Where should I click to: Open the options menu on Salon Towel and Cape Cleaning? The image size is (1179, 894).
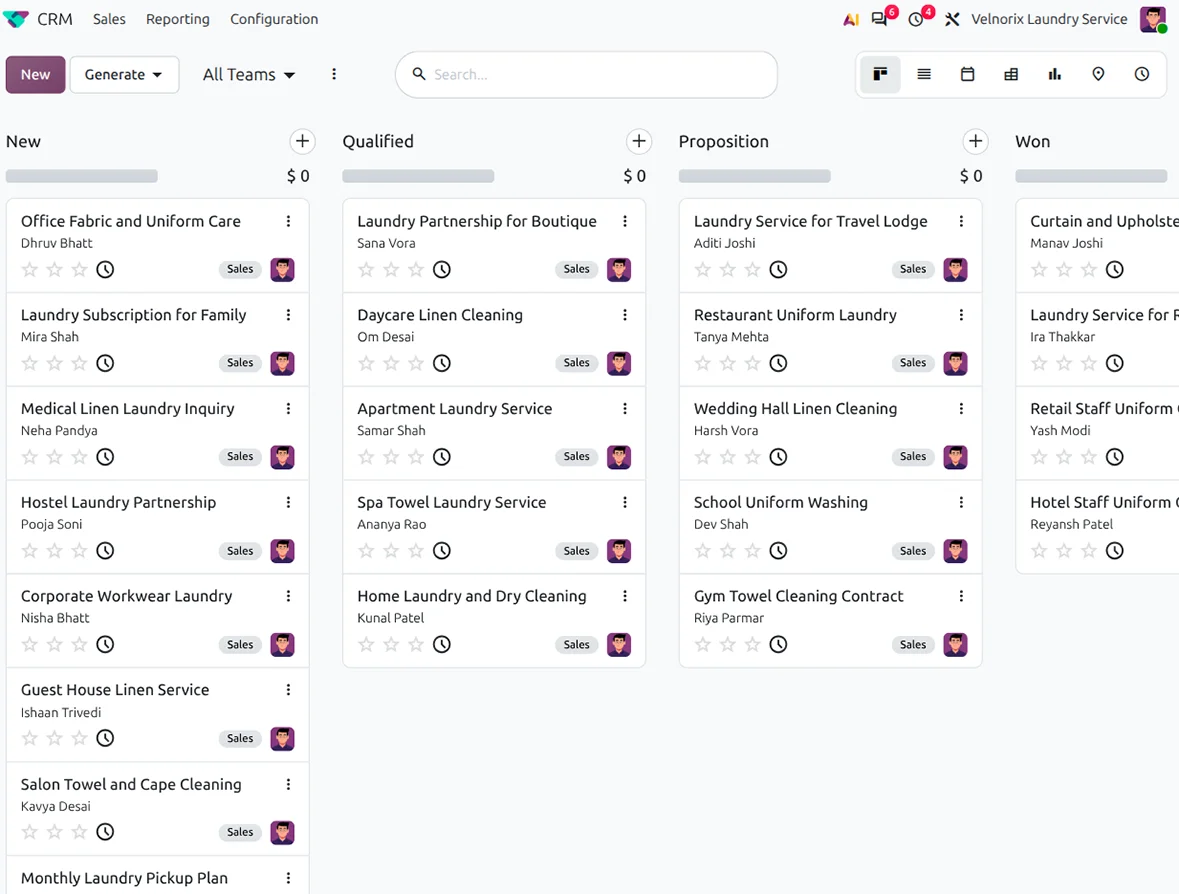coord(288,784)
